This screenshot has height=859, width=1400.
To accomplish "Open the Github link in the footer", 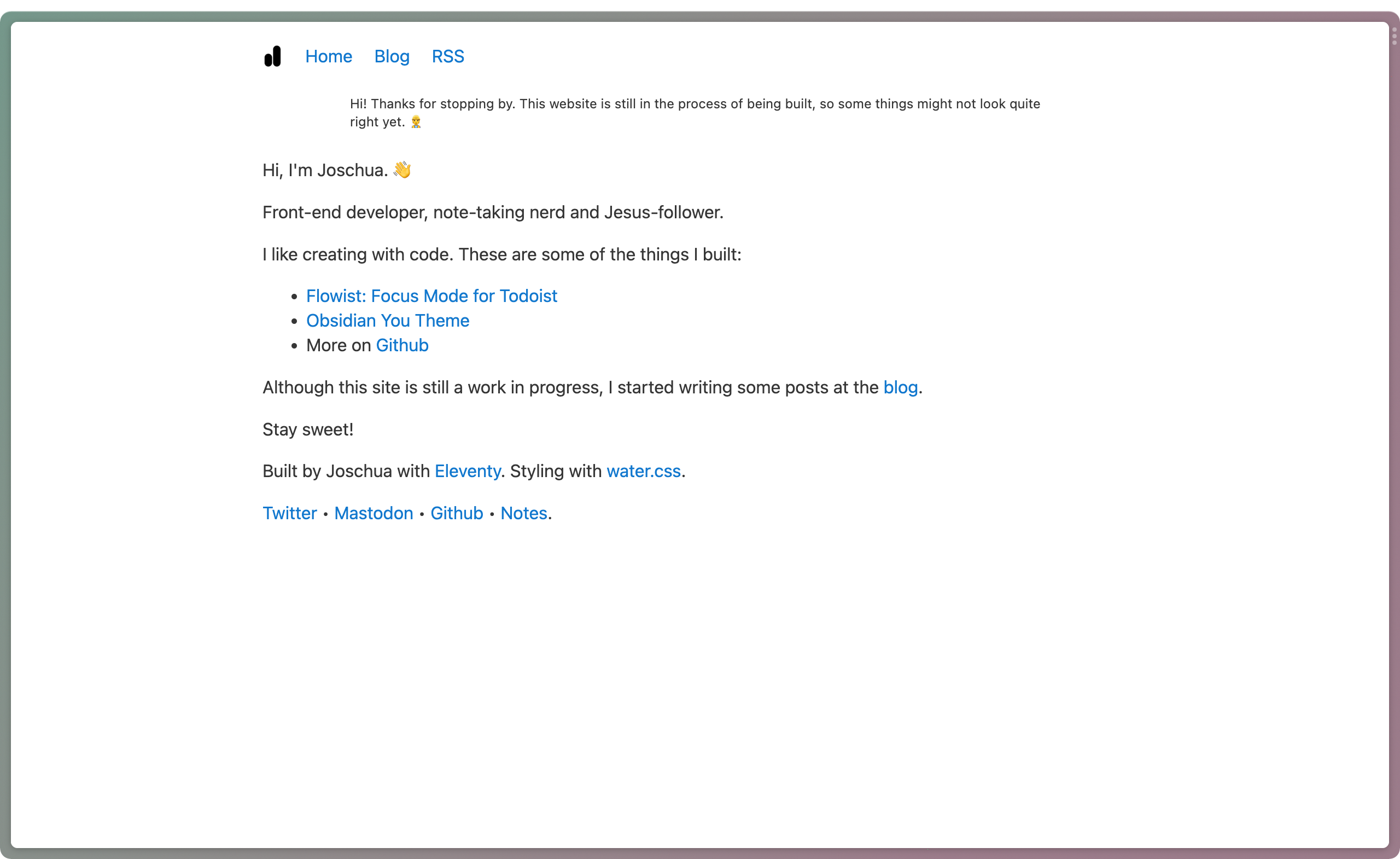I will point(456,513).
